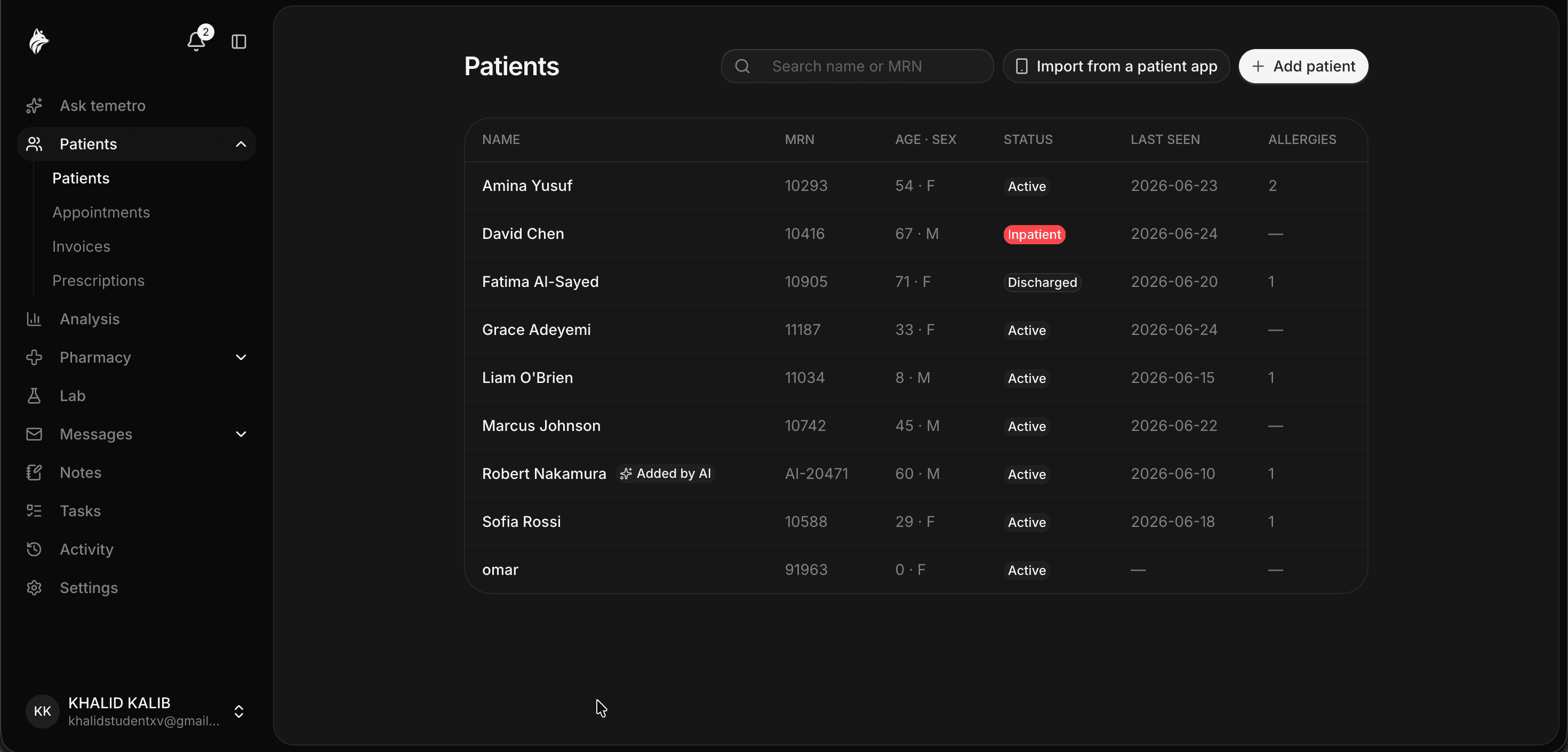Click the Patients people icon in sidebar
Image resolution: width=1568 pixels, height=752 pixels.
coord(34,145)
